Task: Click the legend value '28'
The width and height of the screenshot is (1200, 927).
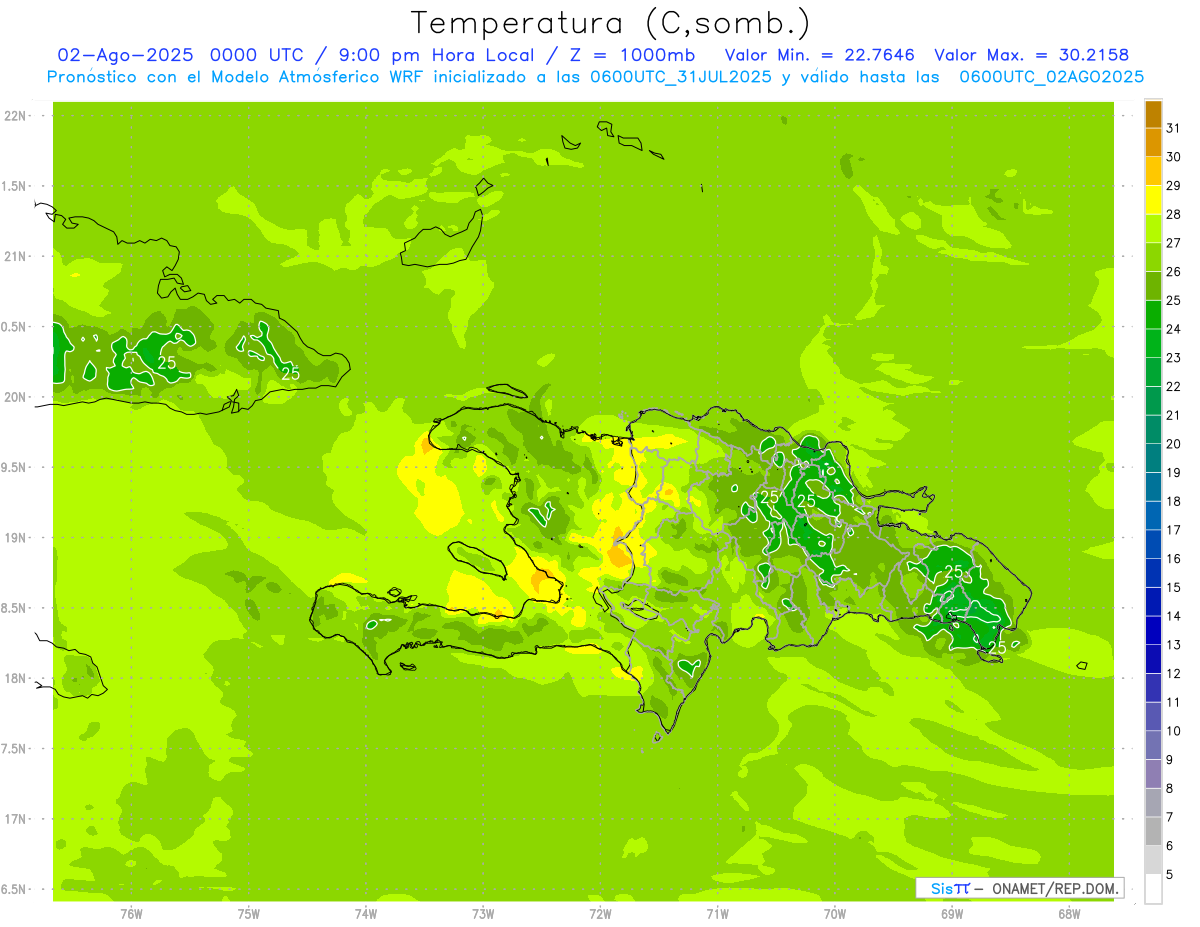Action: pyautogui.click(x=1173, y=214)
